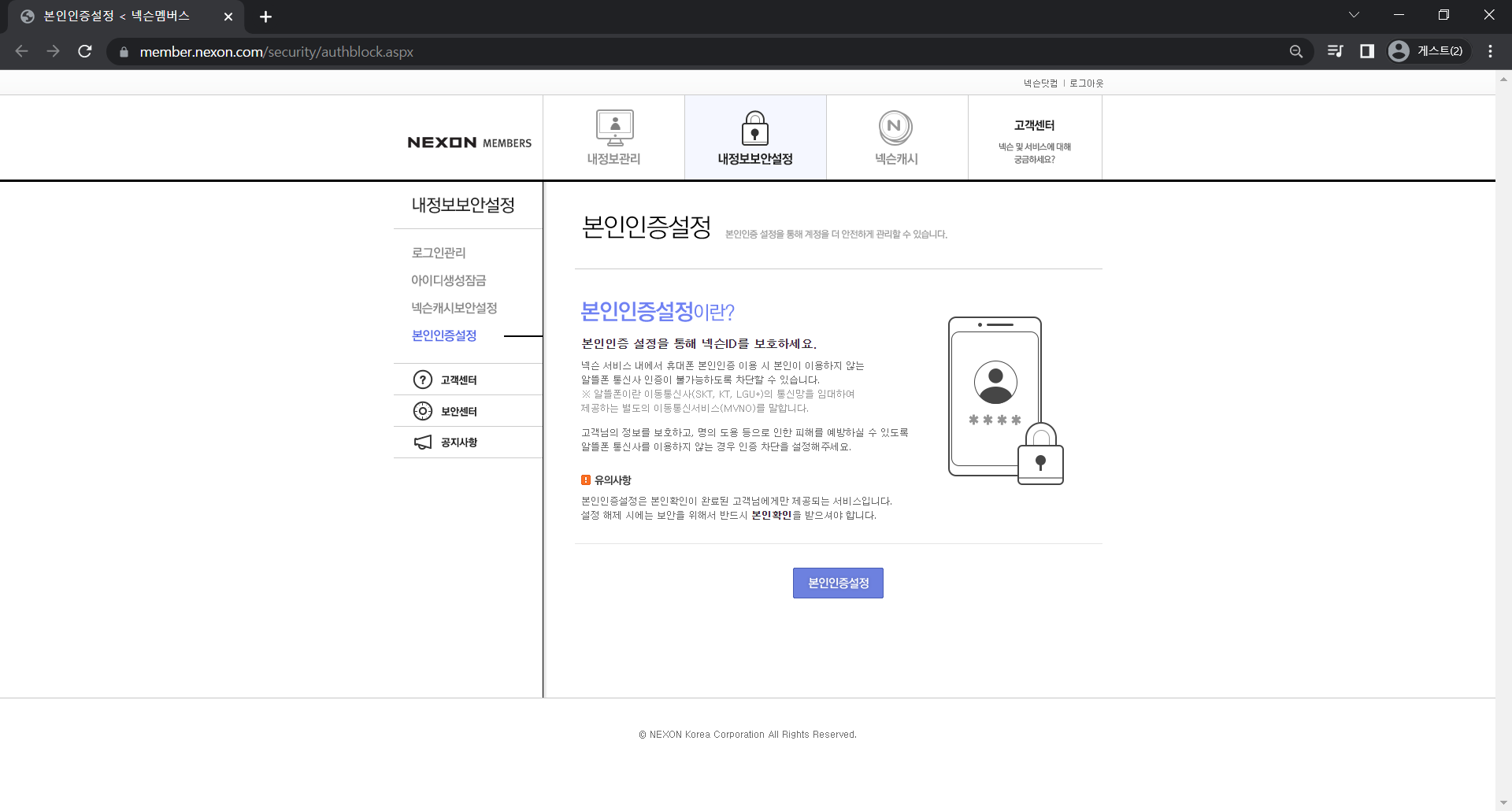Click the 공지사항 megaphone icon in sidebar

[423, 443]
